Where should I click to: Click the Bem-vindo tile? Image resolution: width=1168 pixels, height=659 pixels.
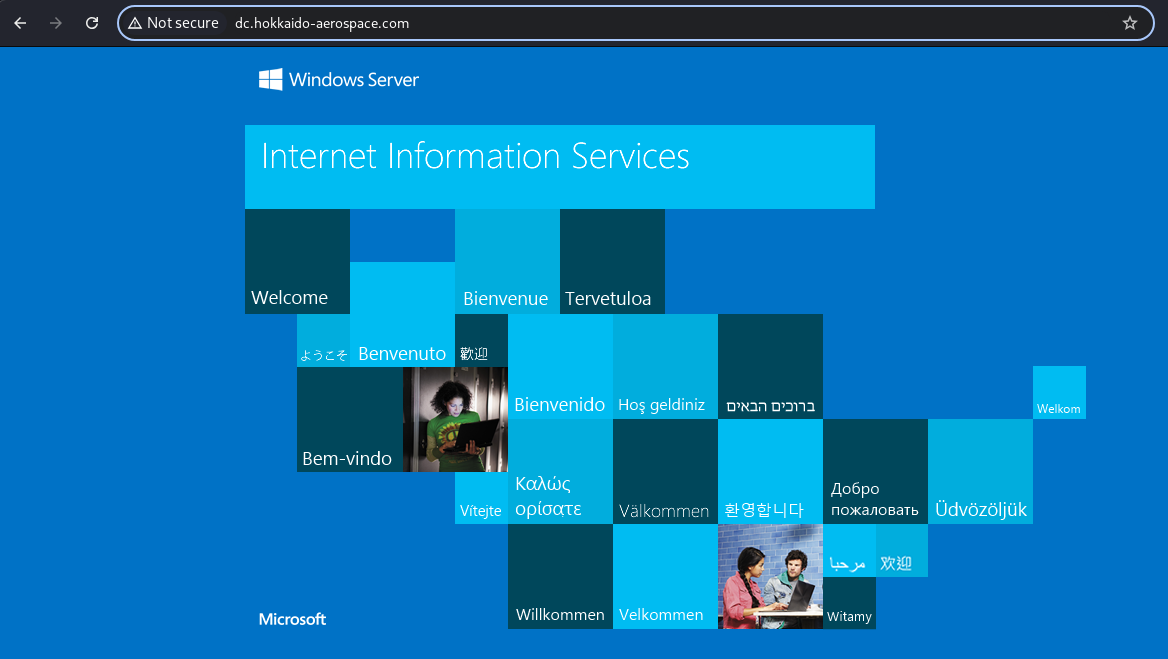point(350,419)
